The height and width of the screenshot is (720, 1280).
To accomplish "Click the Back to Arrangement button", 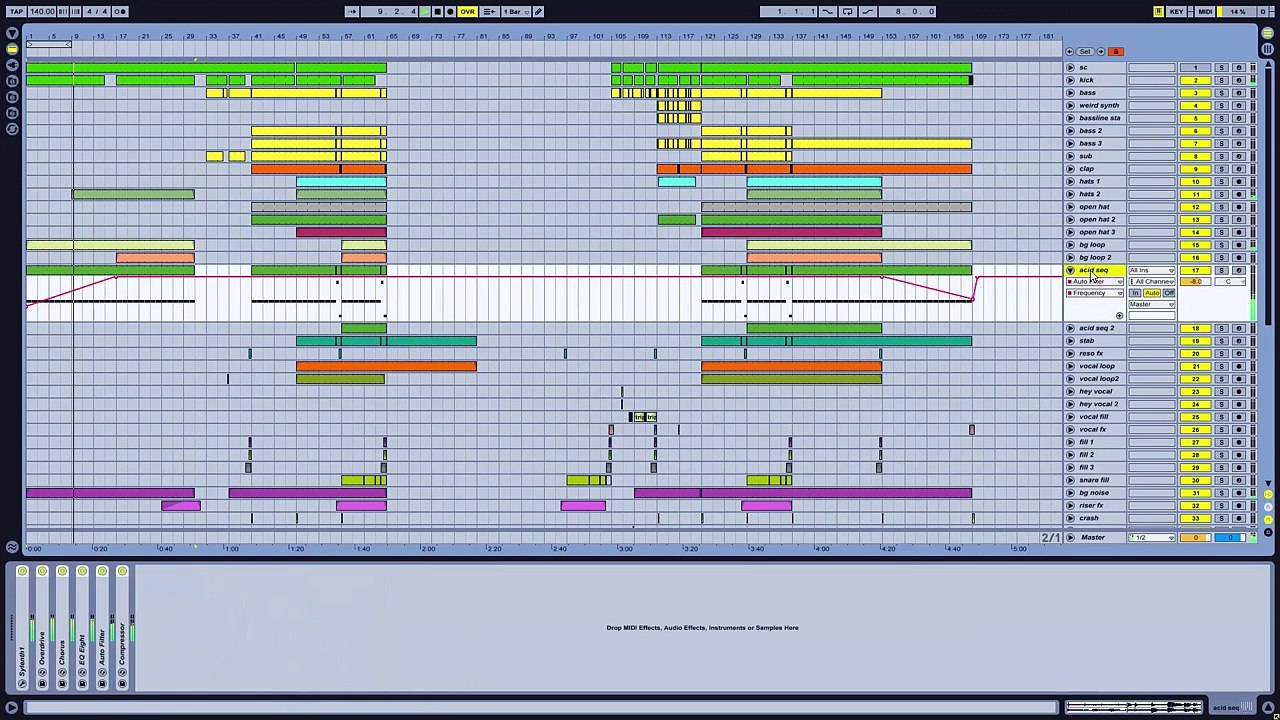I will (x=489, y=11).
